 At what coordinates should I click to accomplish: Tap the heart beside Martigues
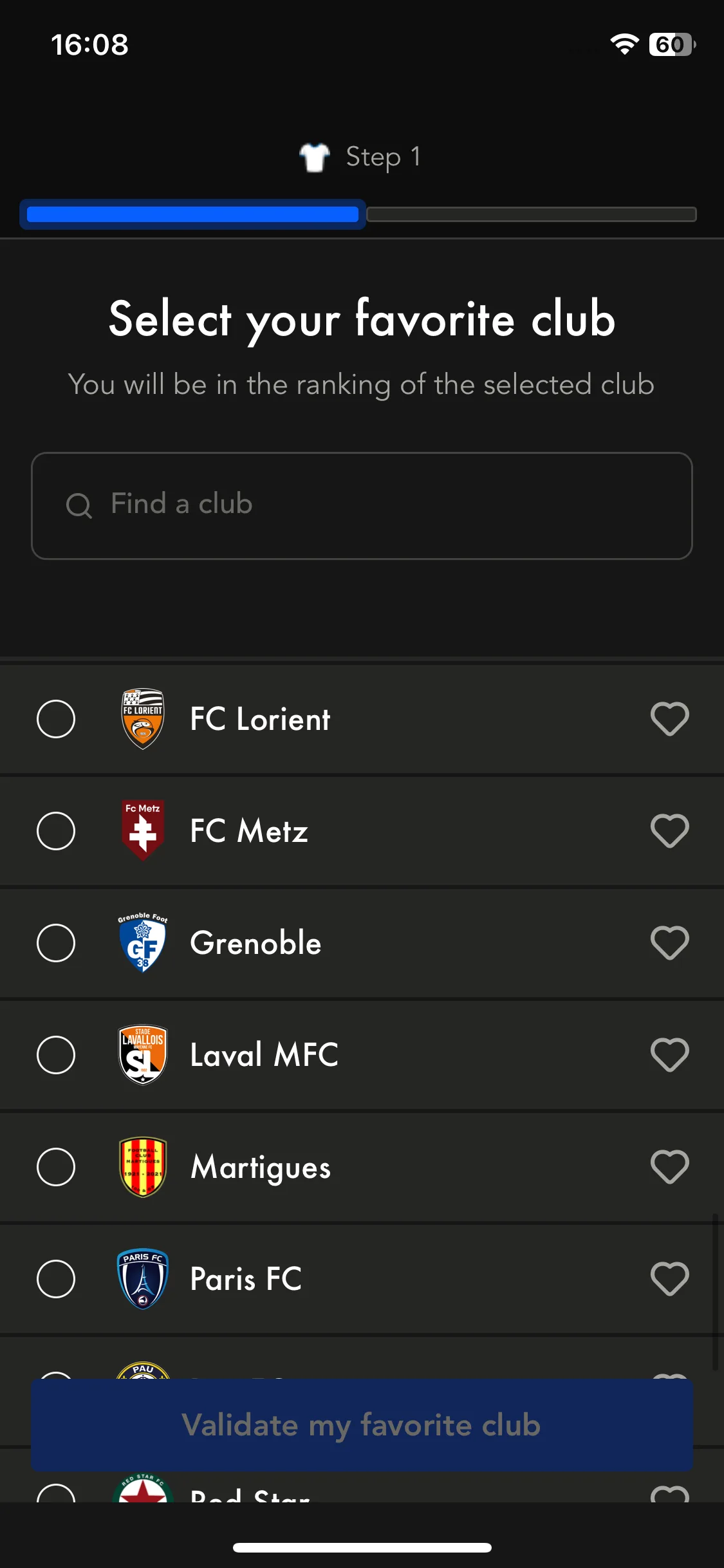(x=669, y=1166)
